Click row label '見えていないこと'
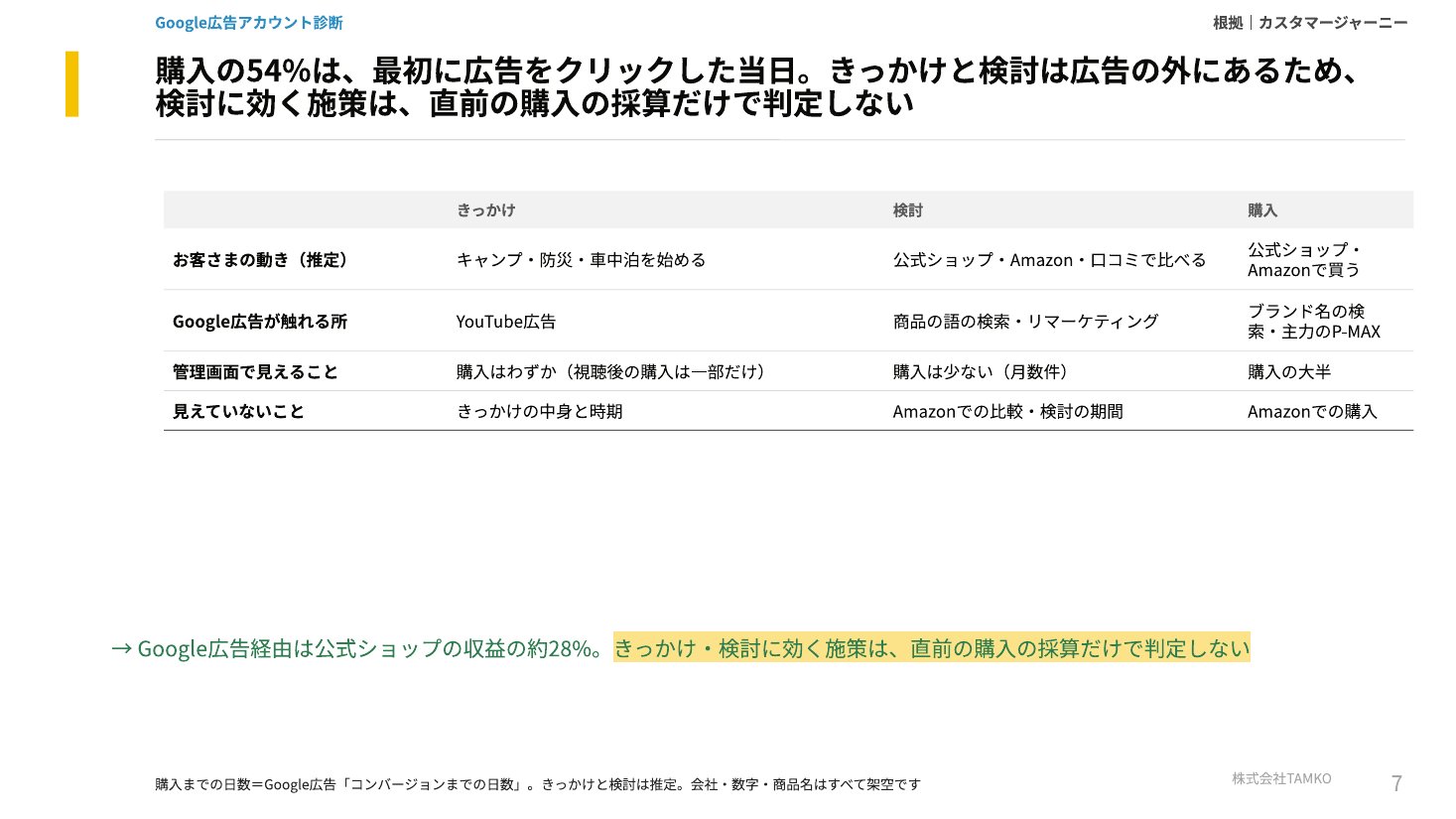Screen dimensions: 1456x819 tap(238, 412)
